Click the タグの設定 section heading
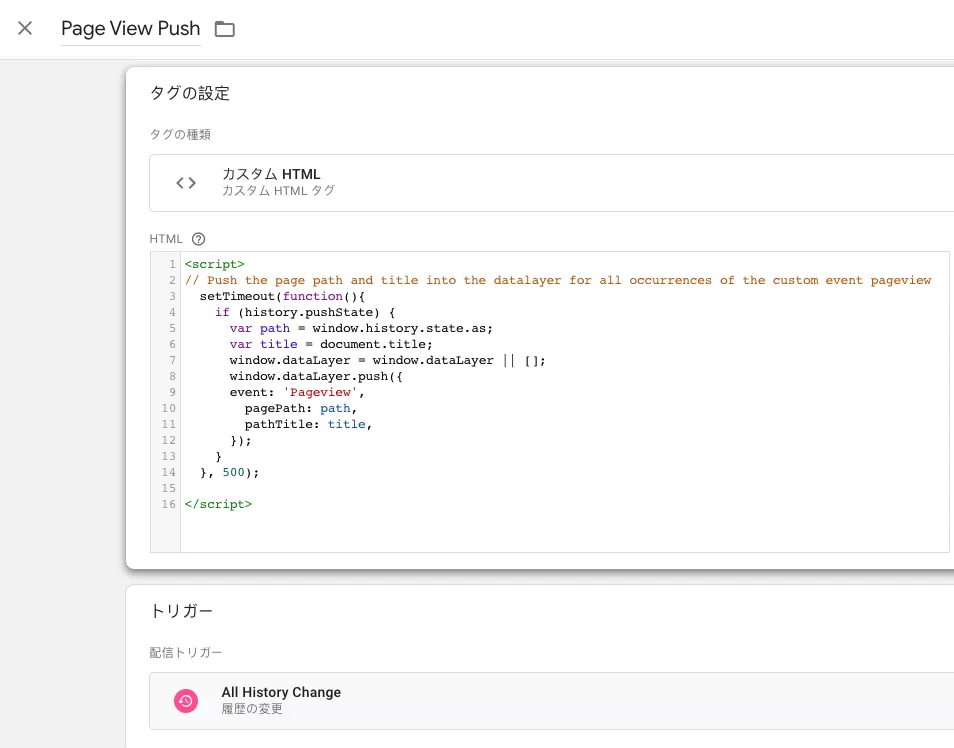The height and width of the screenshot is (748, 954). pyautogui.click(x=190, y=93)
